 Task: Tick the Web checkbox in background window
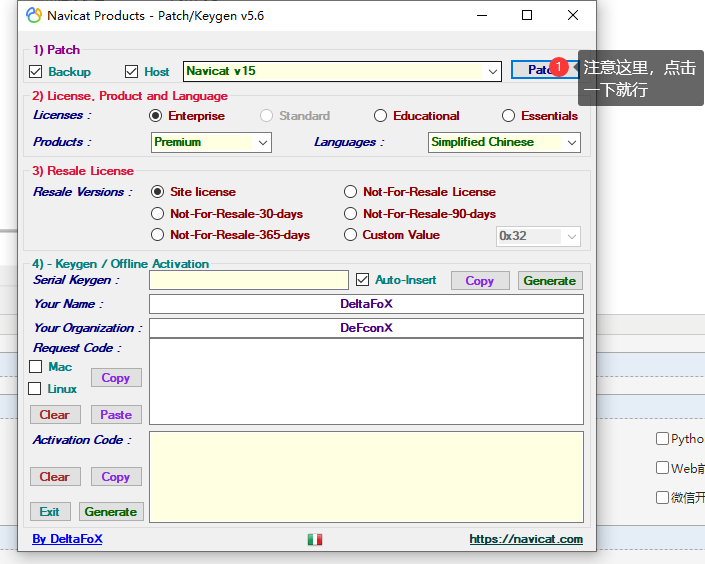tap(662, 468)
